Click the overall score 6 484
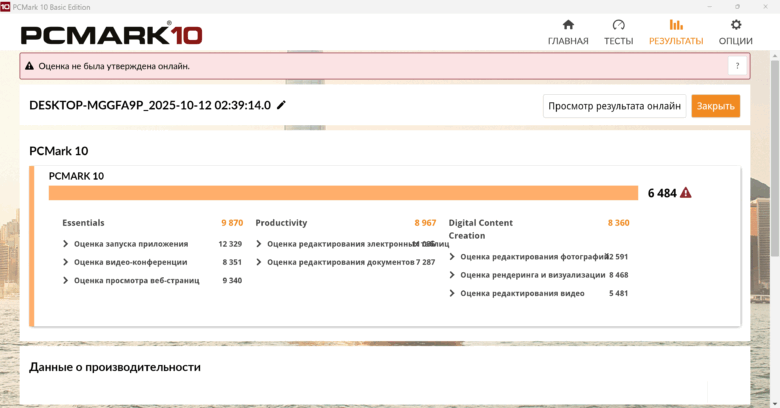The height and width of the screenshot is (408, 780). pos(662,193)
